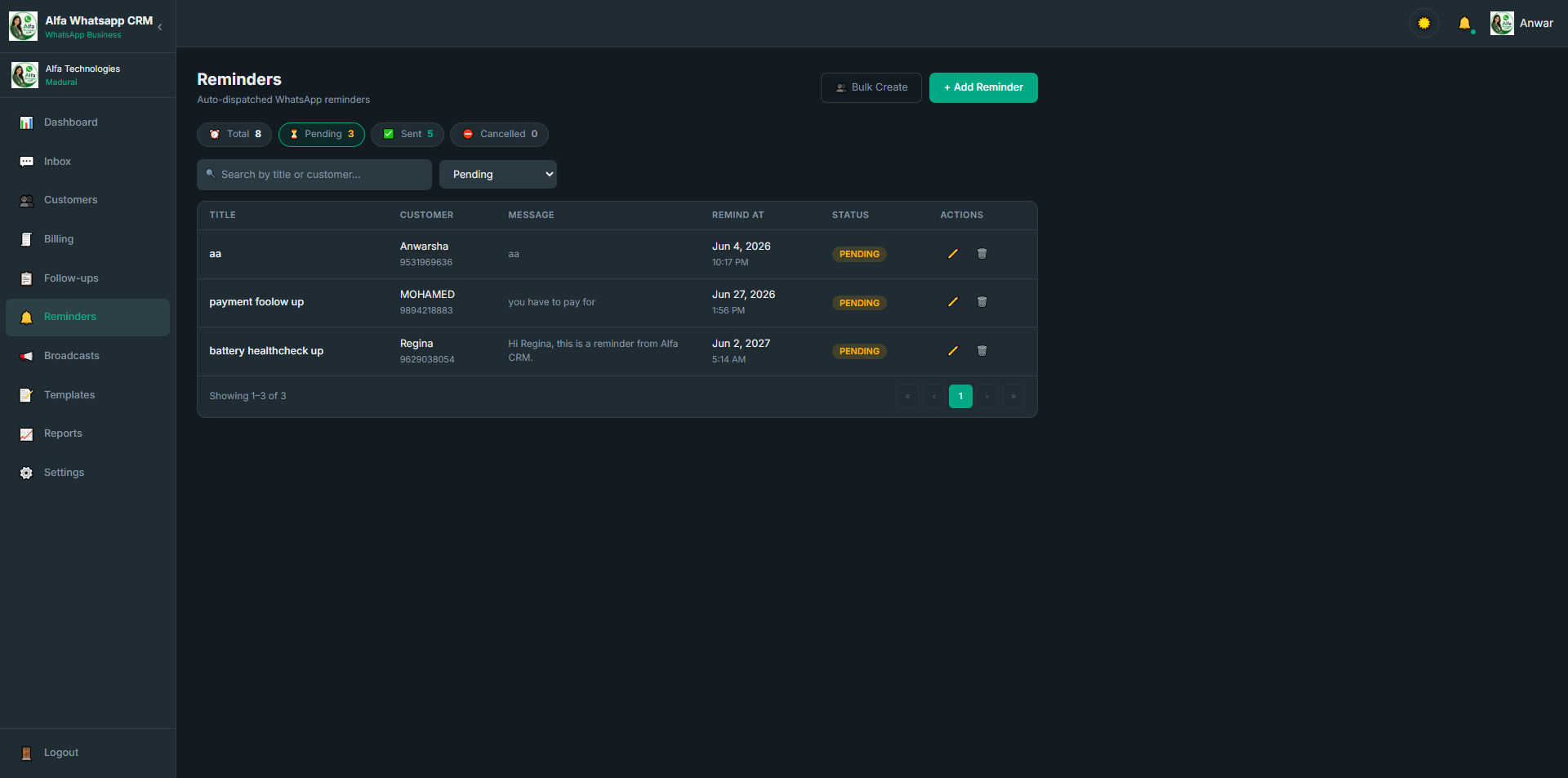
Task: Filter by the Sent 5 chip
Action: tap(408, 134)
